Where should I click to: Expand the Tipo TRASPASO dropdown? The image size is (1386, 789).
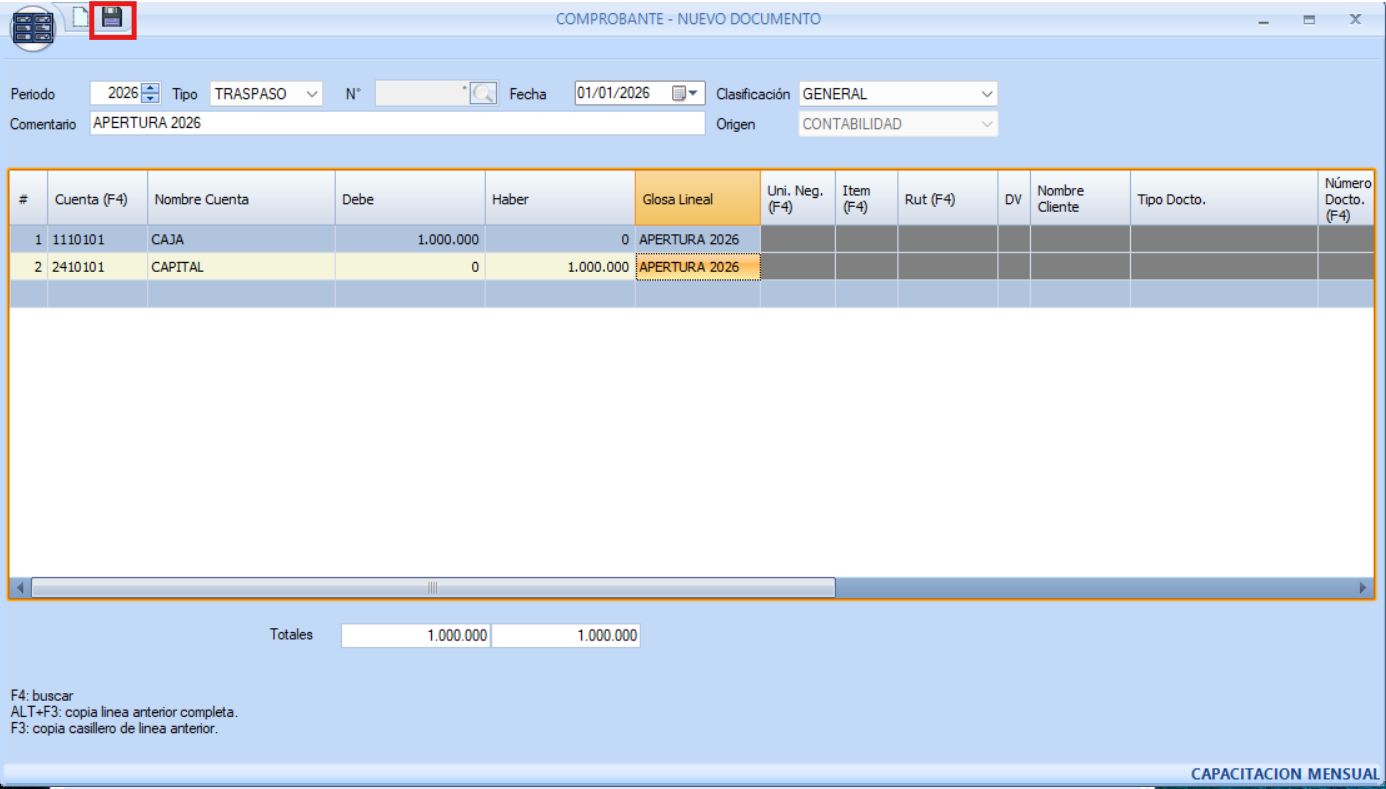[313, 94]
